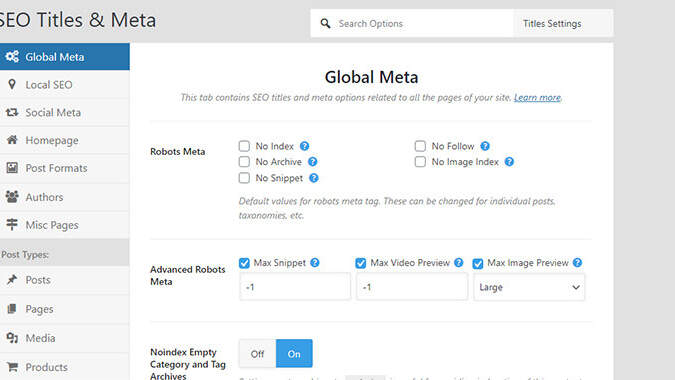Uncheck the Max Video Preview checkbox
Viewport: 675px width, 380px height.
click(x=361, y=263)
